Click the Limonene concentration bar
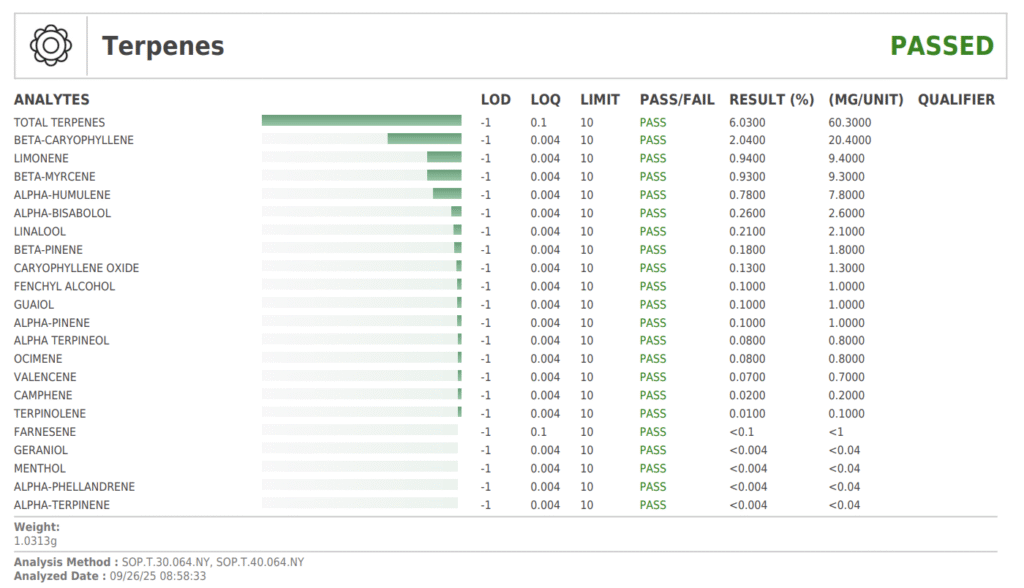 [444, 158]
